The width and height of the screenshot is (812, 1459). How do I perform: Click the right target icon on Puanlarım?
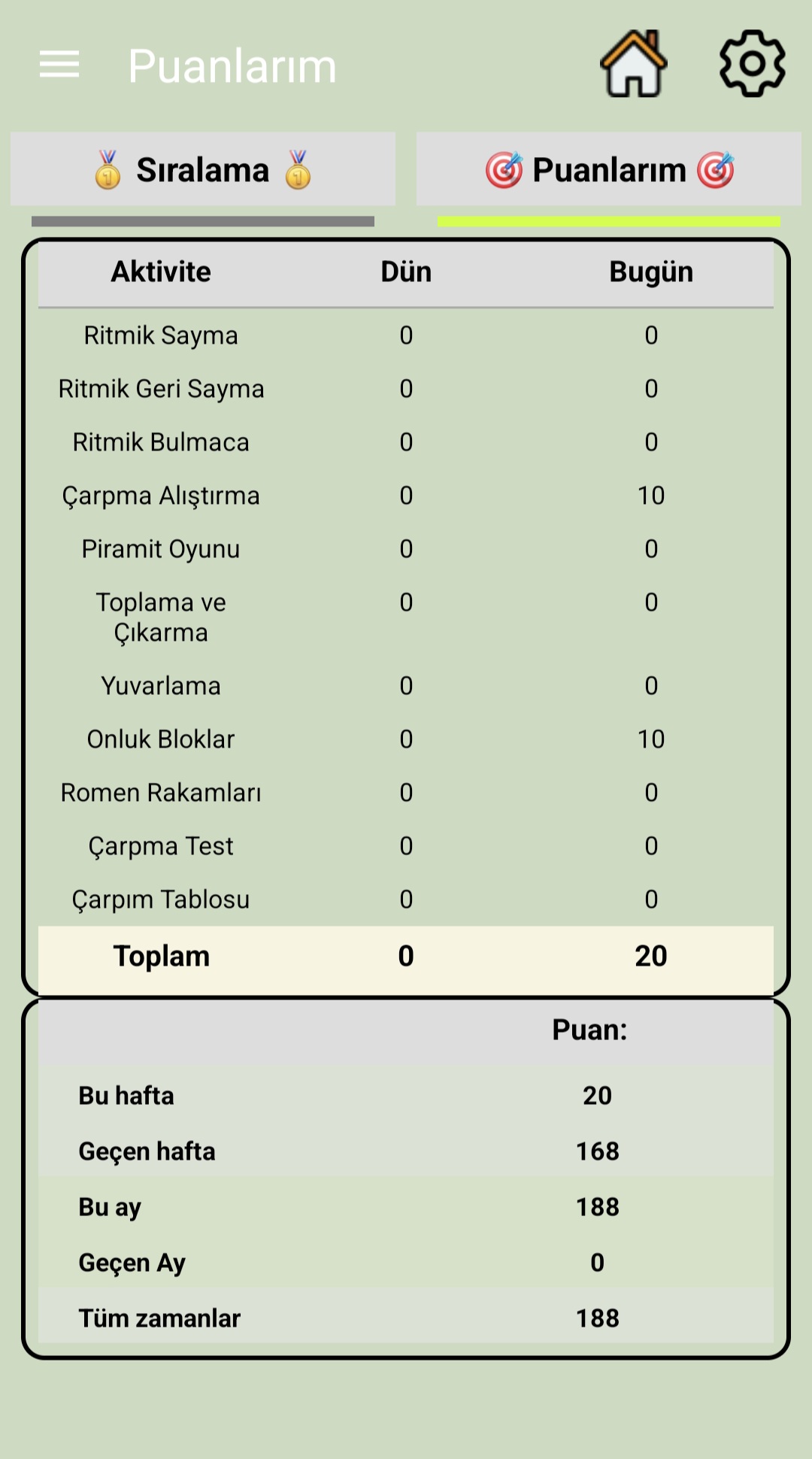[715, 170]
